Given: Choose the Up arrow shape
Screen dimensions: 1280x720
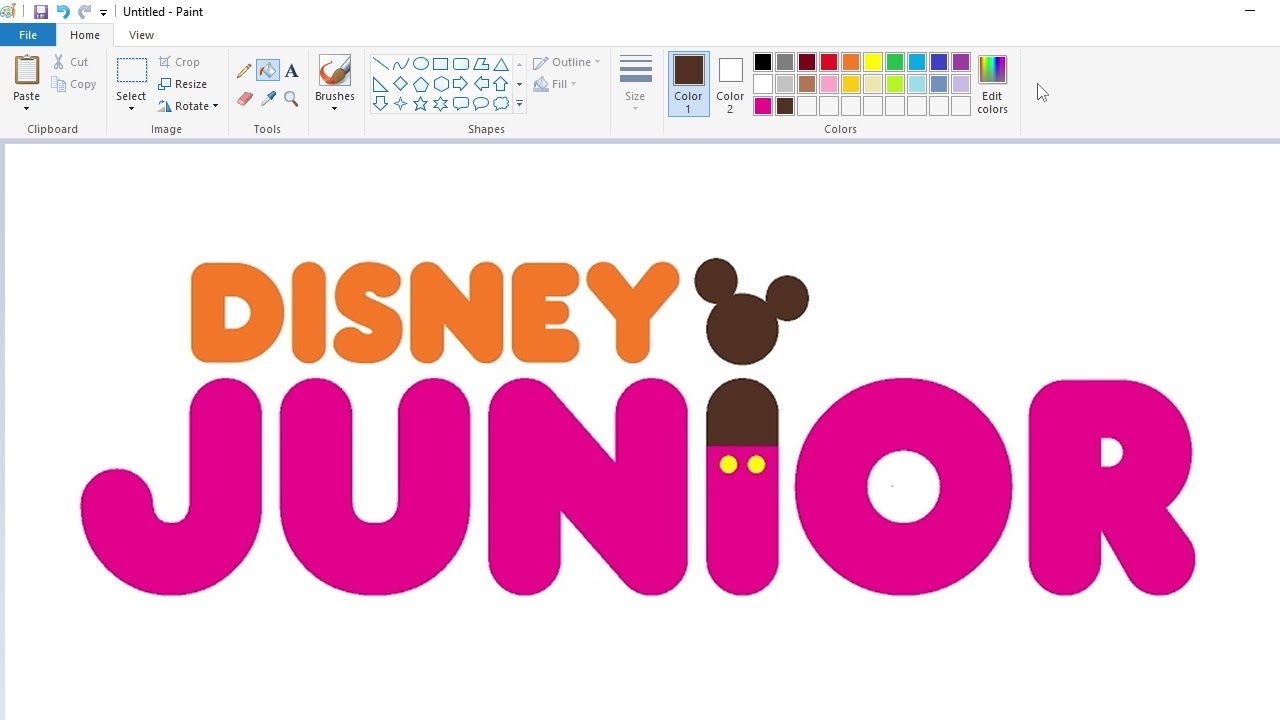Looking at the screenshot, I should click(501, 84).
